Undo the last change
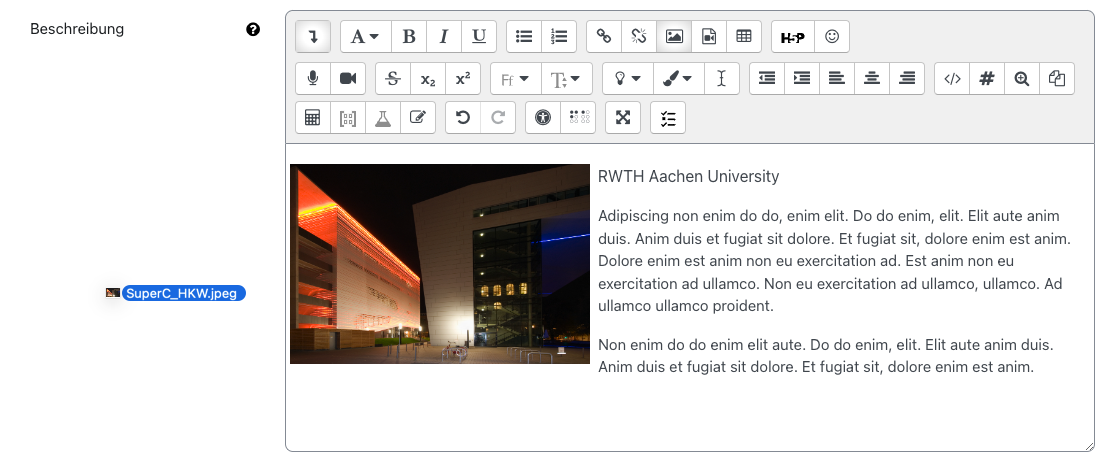Image resolution: width=1108 pixels, height=462 pixels. [463, 117]
